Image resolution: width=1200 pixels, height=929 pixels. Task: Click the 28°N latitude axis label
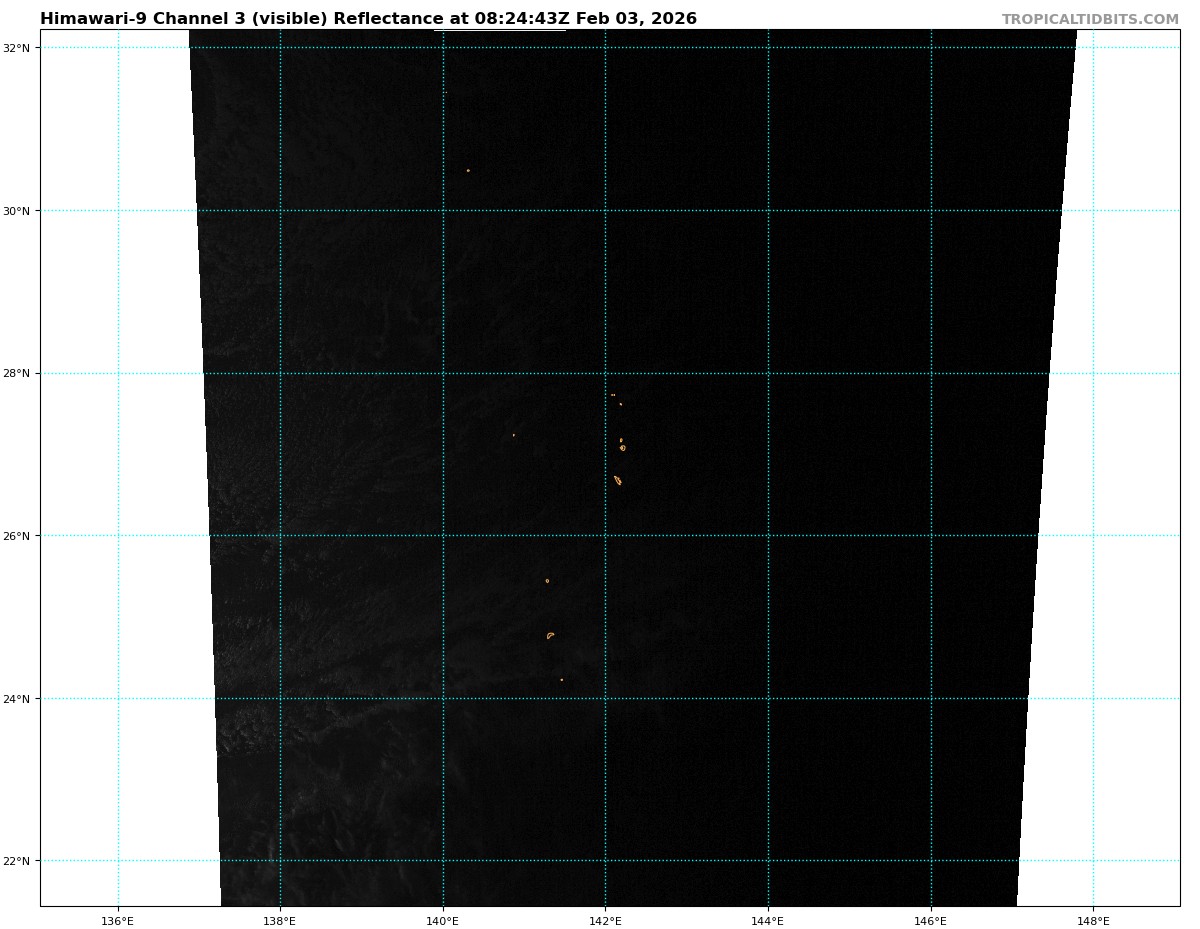[x=20, y=374]
